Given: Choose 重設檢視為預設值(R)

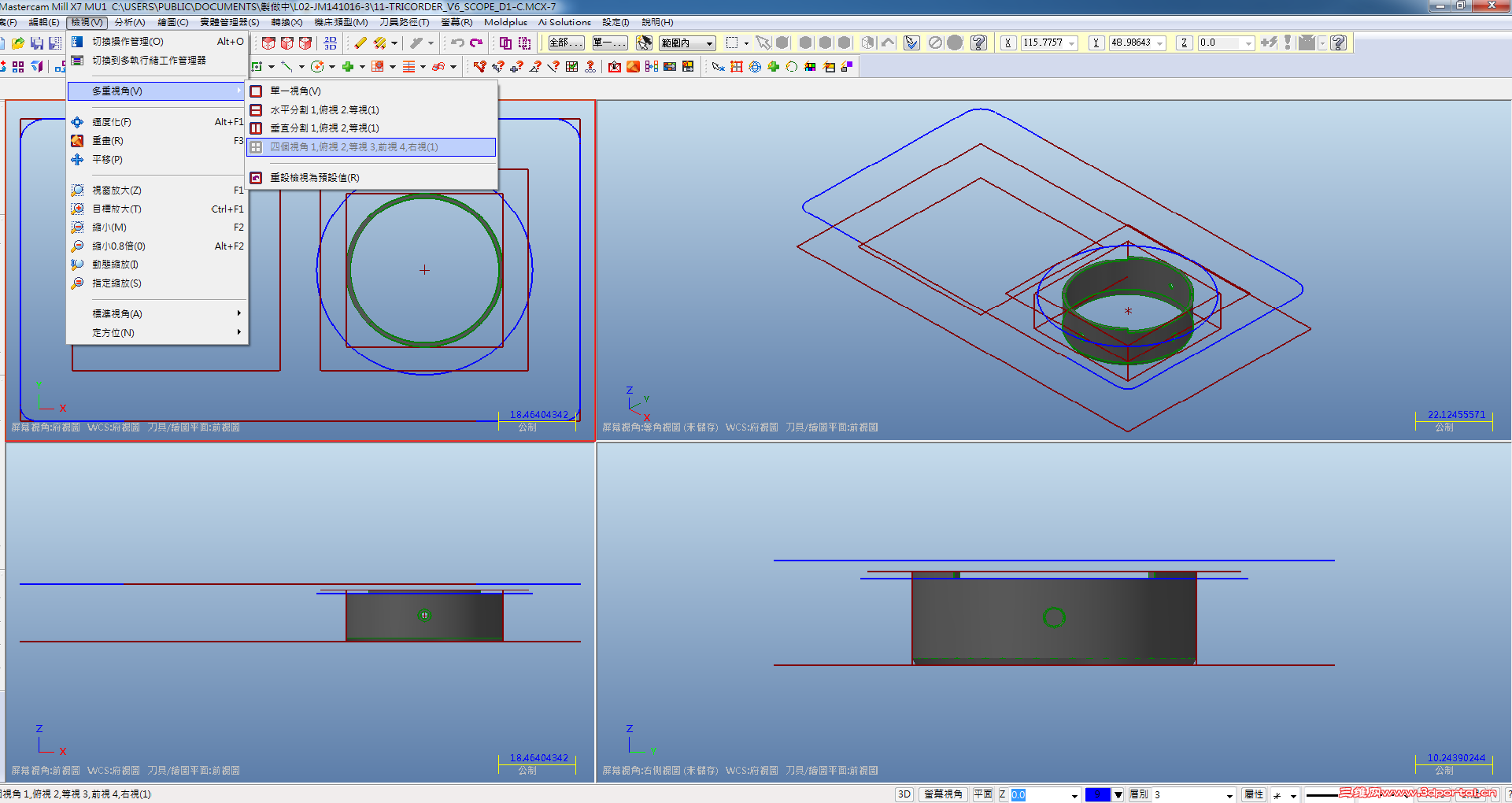Looking at the screenshot, I should pyautogui.click(x=372, y=178).
